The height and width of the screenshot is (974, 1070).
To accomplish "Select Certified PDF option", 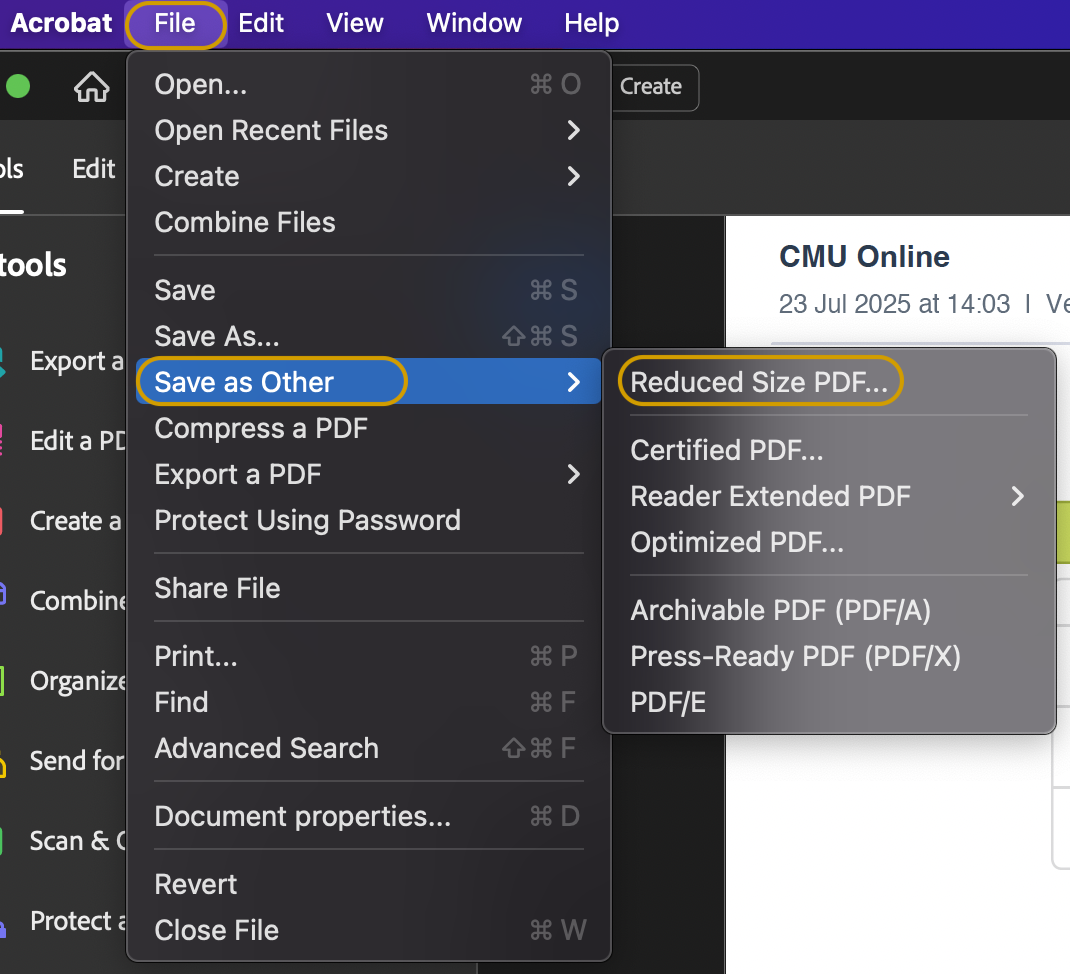I will point(727,450).
